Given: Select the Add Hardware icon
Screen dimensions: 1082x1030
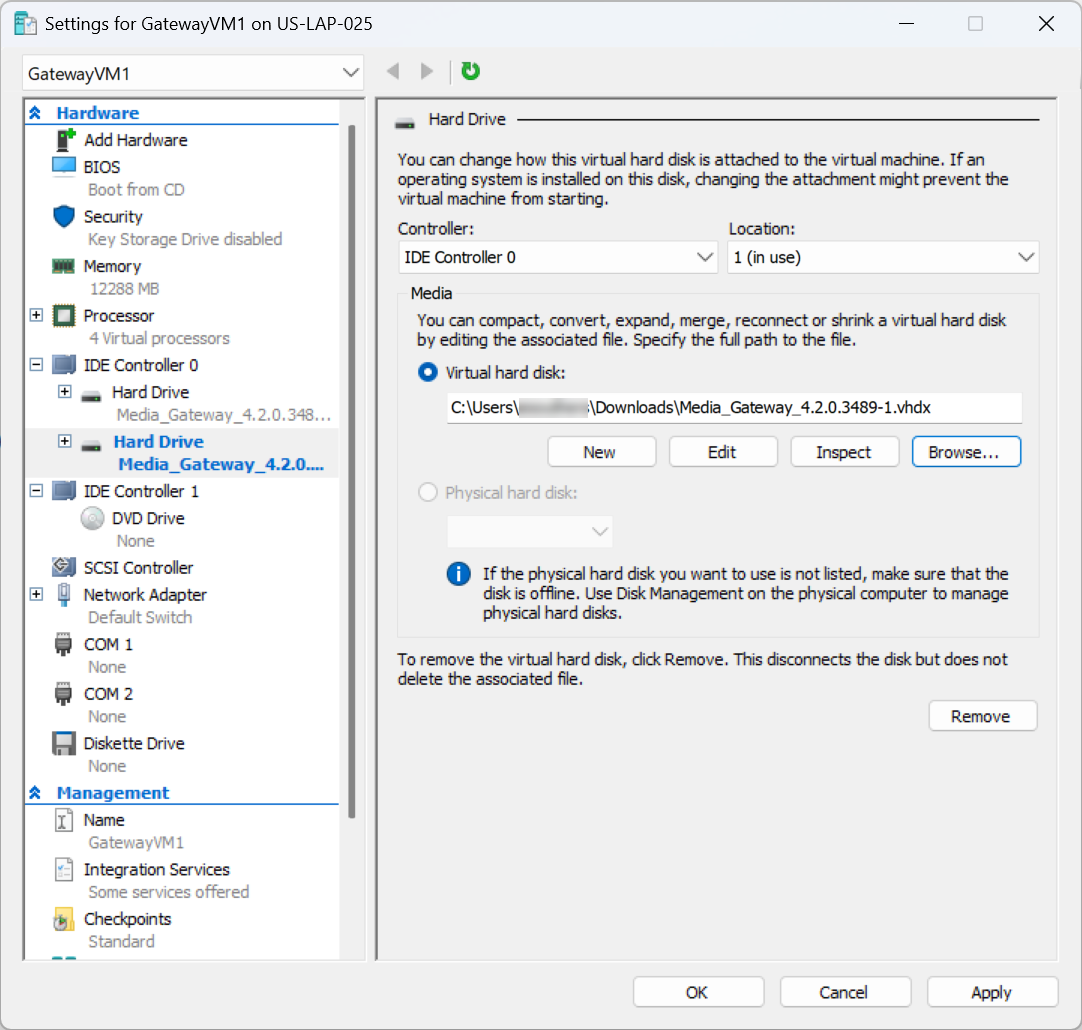Looking at the screenshot, I should 64,140.
